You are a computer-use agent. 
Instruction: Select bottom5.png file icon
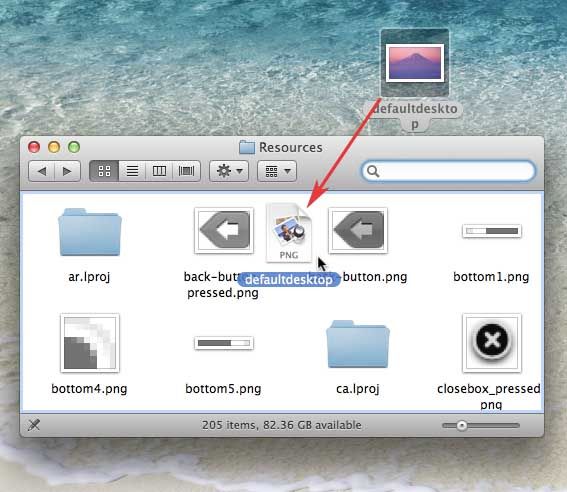pyautogui.click(x=224, y=343)
